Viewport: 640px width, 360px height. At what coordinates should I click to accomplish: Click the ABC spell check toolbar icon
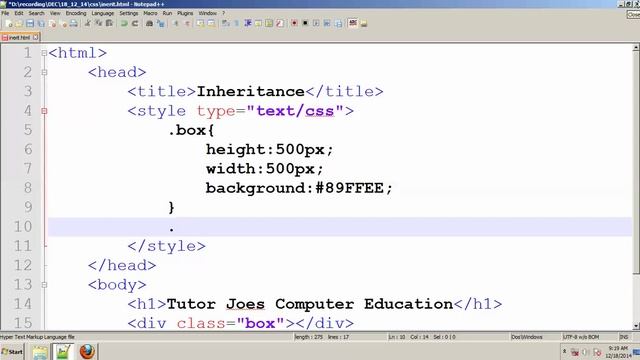tap(353, 23)
